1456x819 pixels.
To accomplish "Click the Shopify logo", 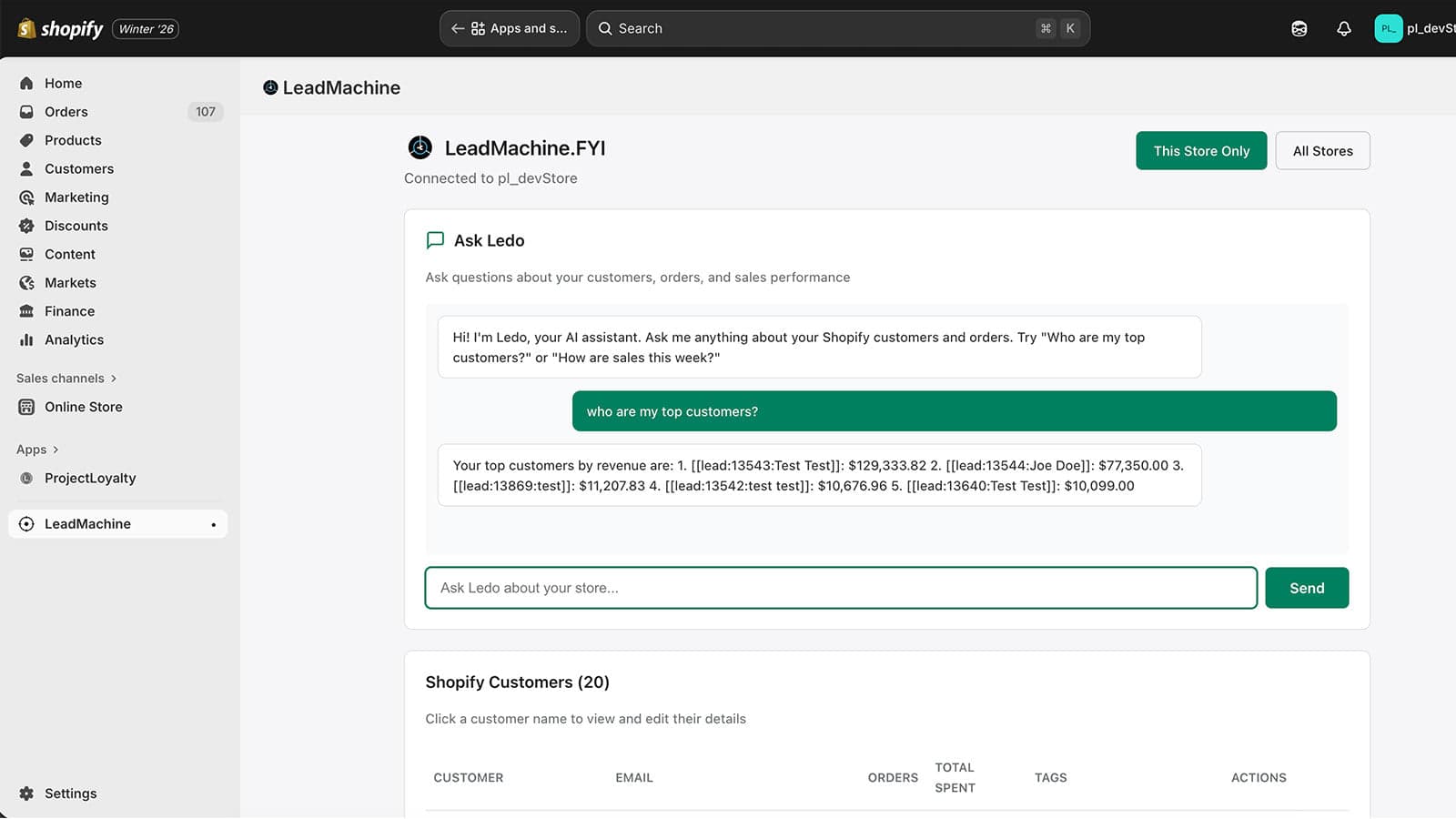I will point(60,28).
